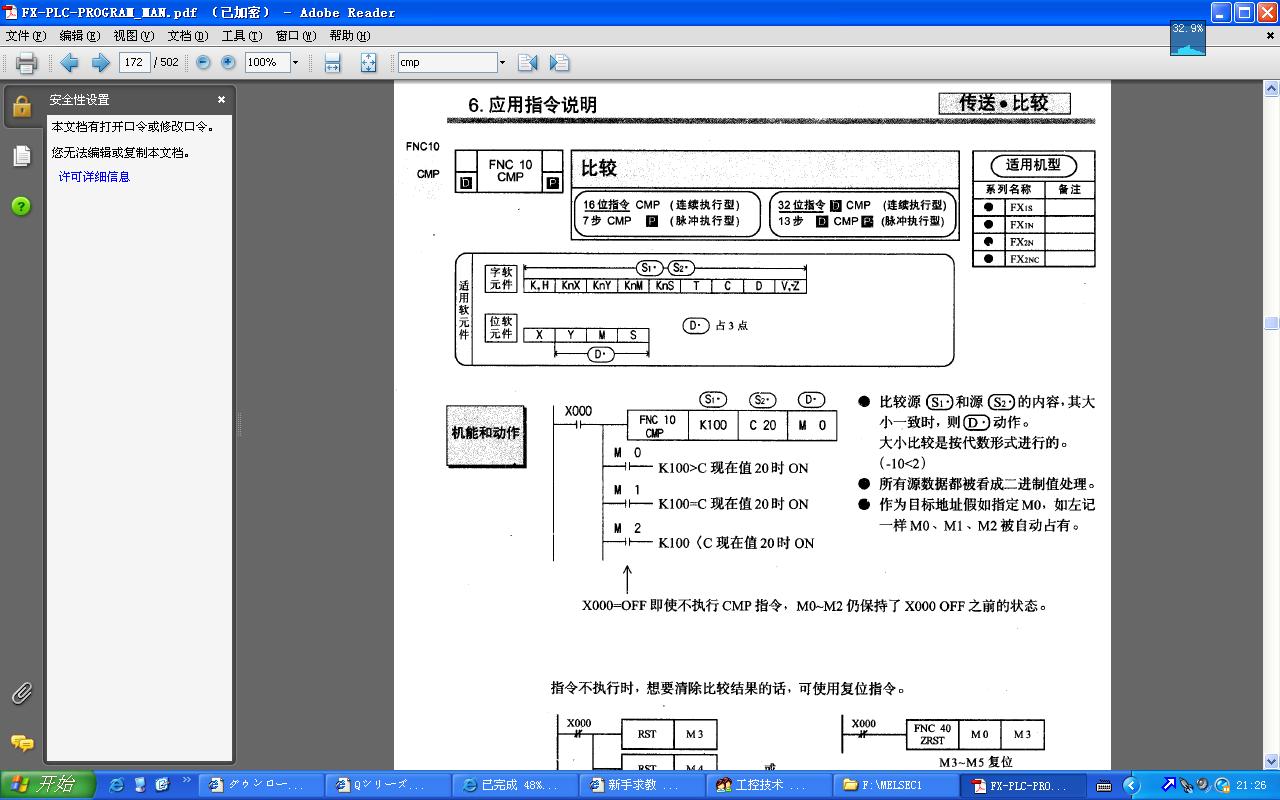Expand the find box options dropdown

pos(502,63)
